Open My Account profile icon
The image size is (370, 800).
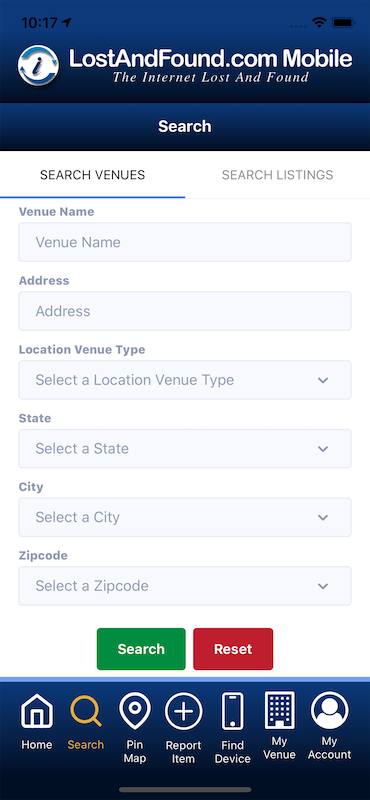click(330, 710)
